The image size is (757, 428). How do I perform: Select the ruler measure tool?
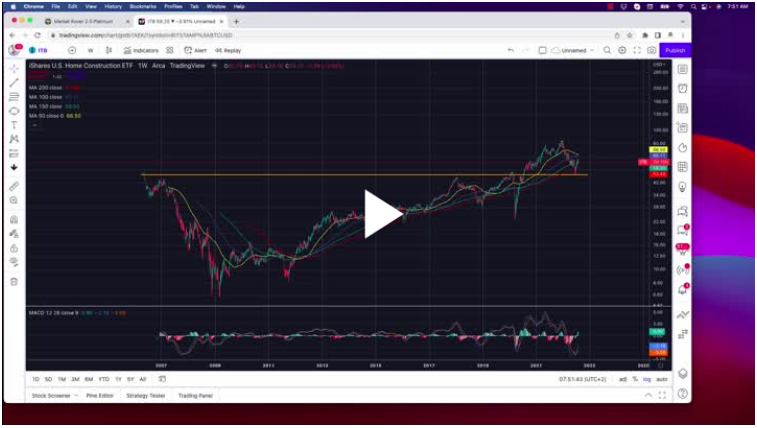tap(14, 186)
